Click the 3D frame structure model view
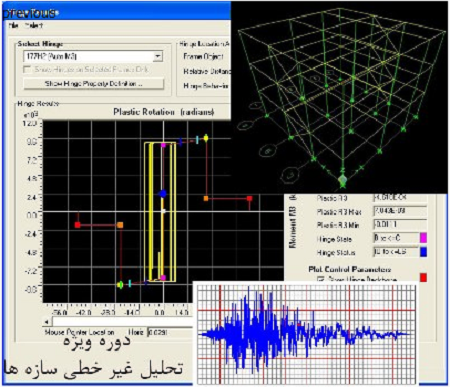Screen dimensions: 450x387 pyautogui.click(x=339, y=97)
